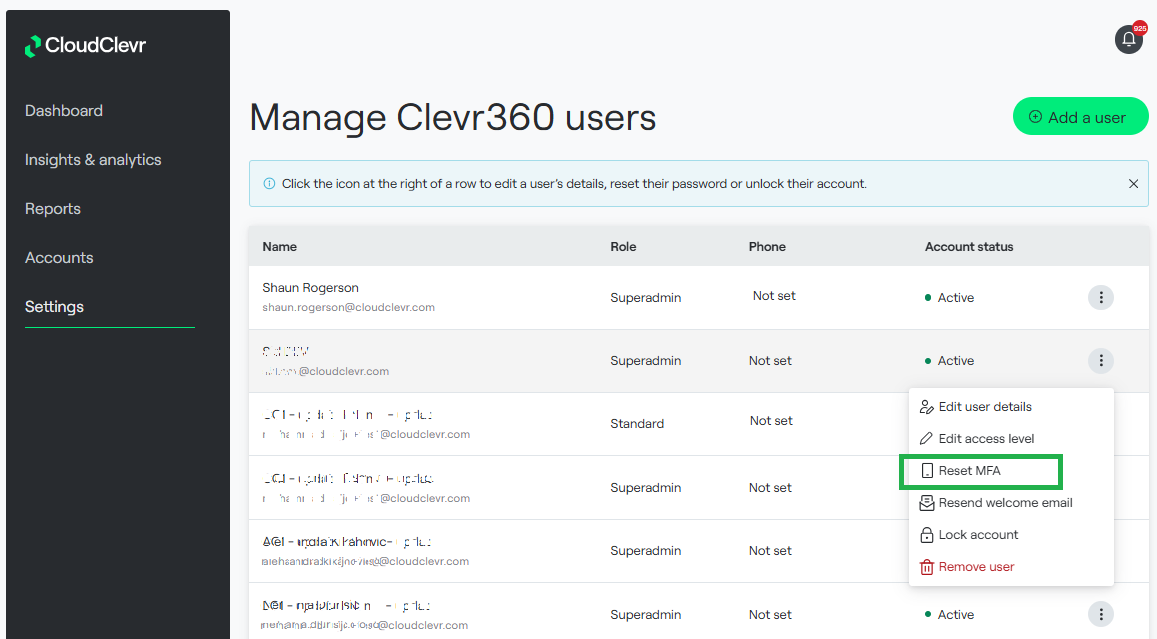1157x639 pixels.
Task: Go to Dashboard in sidebar
Action: coord(64,111)
